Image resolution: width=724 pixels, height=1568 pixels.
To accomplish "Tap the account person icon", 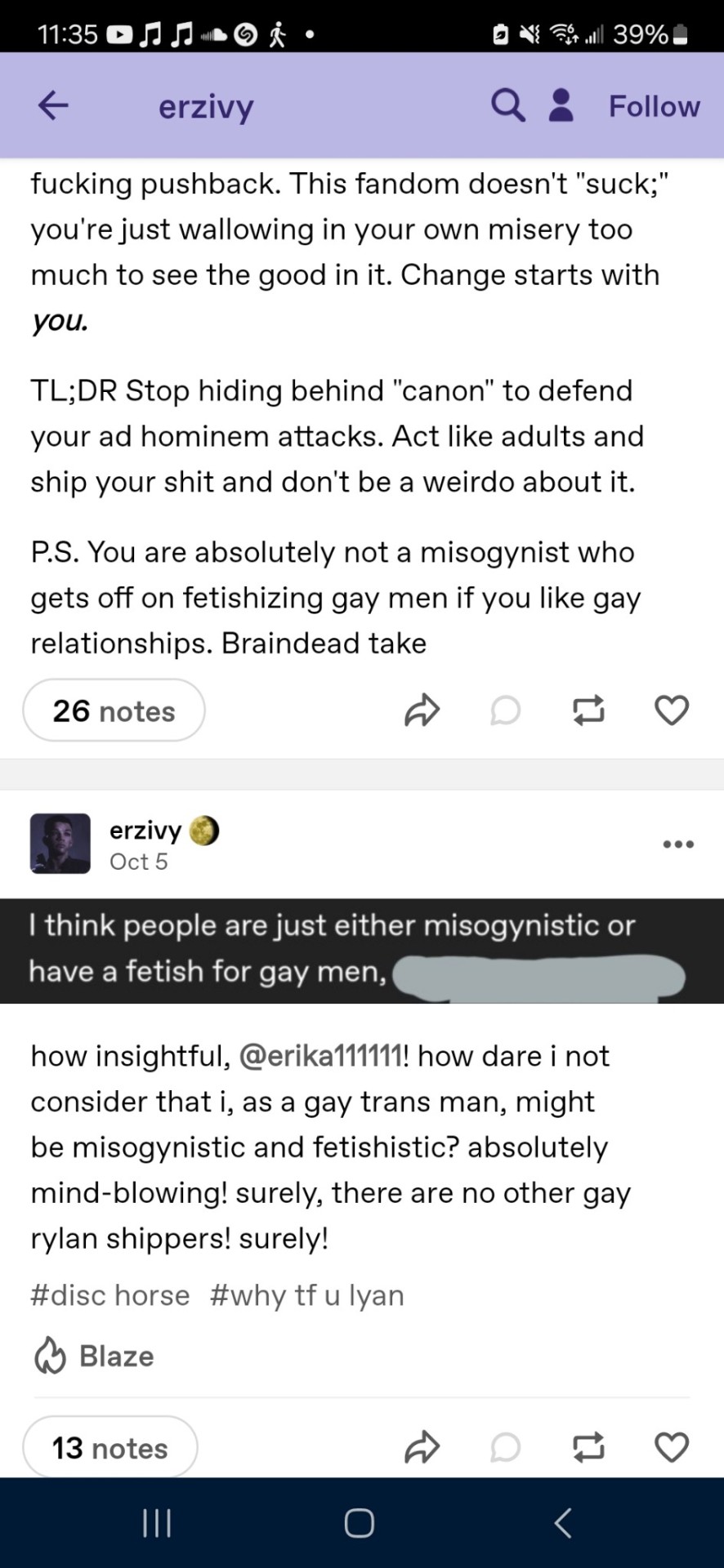I will (x=561, y=105).
